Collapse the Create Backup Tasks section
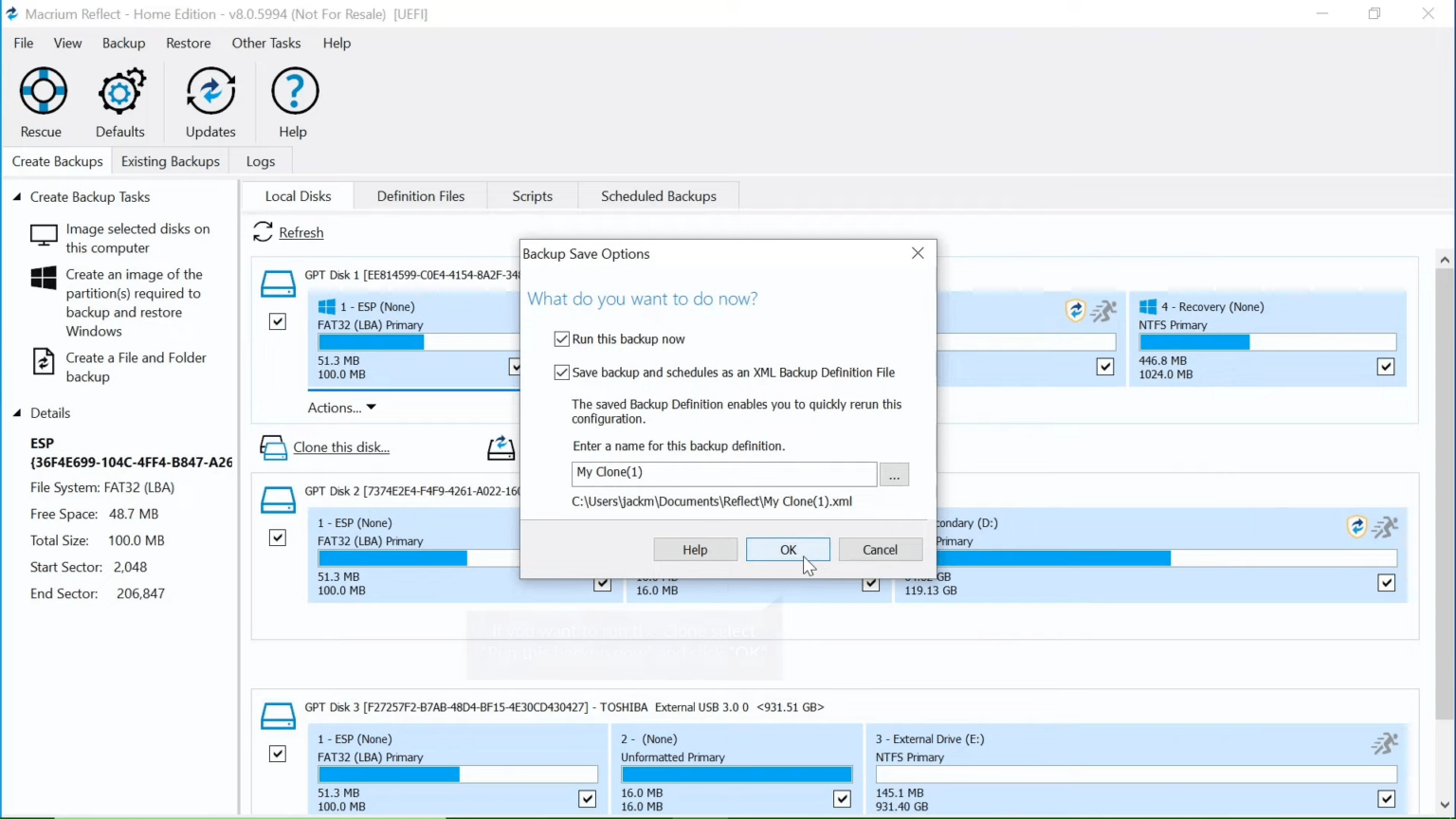Image resolution: width=1456 pixels, height=819 pixels. (15, 196)
